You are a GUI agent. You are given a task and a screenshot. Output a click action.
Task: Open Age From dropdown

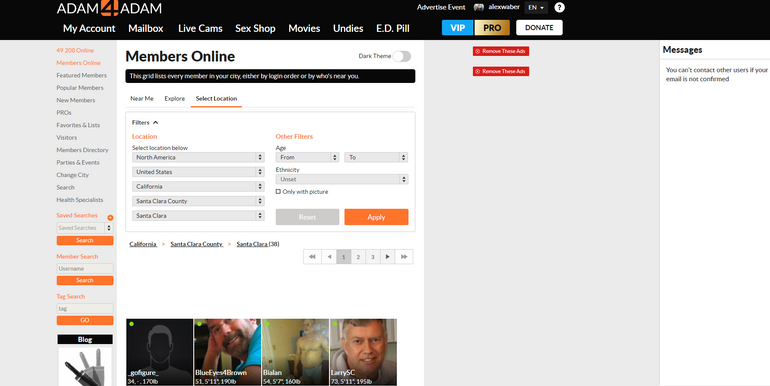point(307,157)
